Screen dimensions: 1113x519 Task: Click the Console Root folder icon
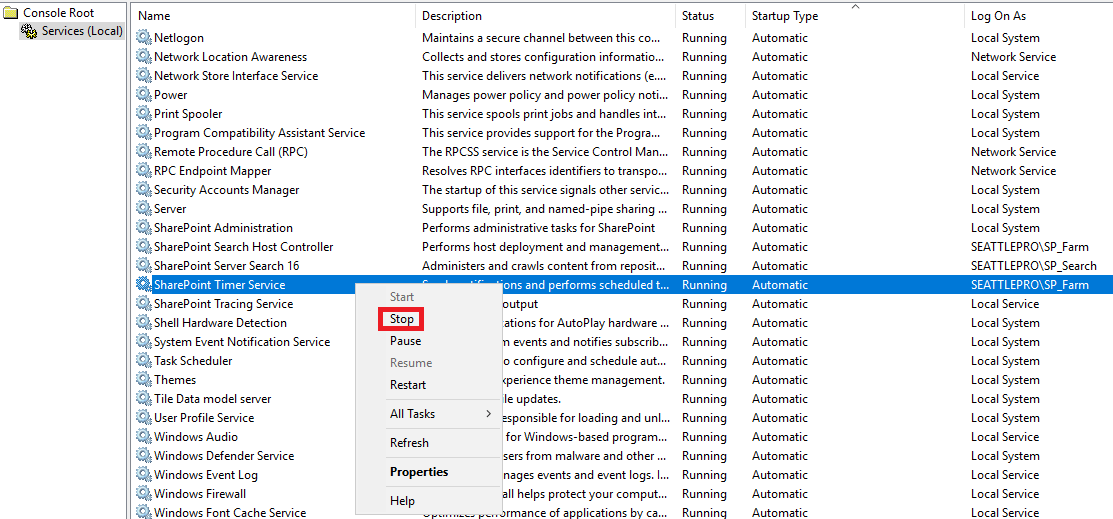[11, 13]
